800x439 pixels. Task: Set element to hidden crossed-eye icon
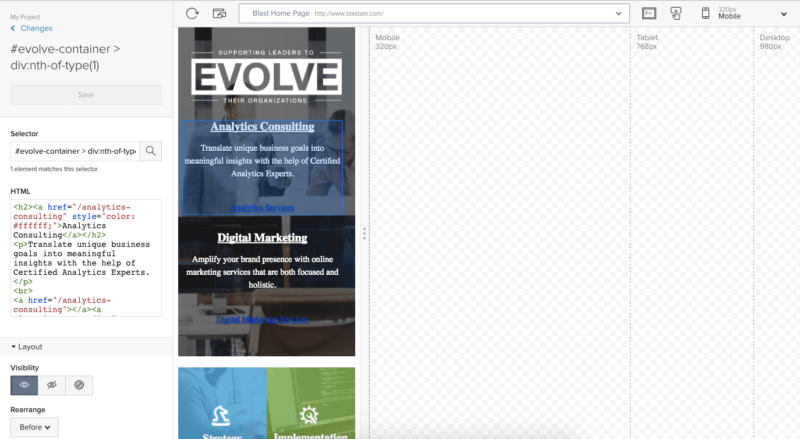[52, 385]
